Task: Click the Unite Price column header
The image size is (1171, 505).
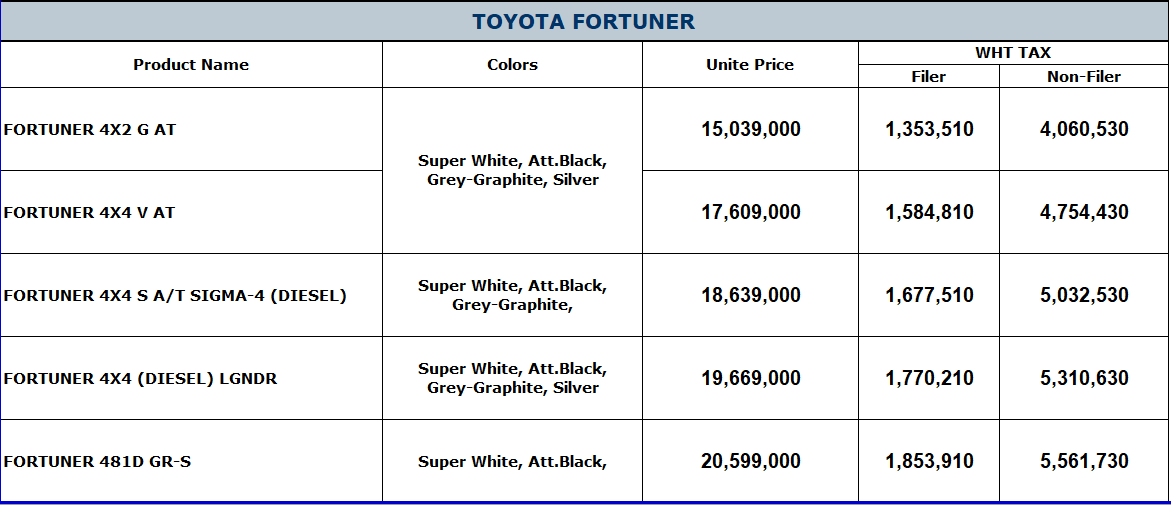Action: [x=750, y=64]
